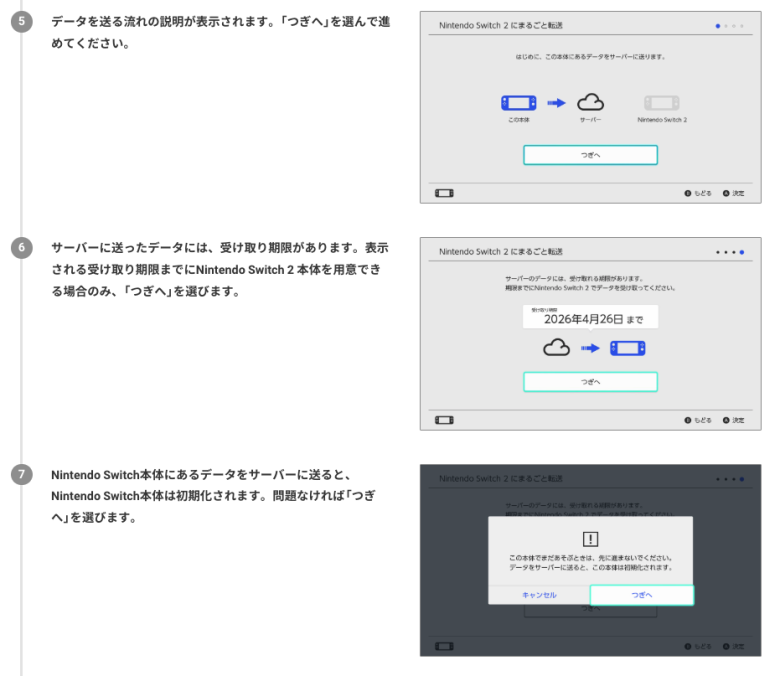Click the step 5 number badge

20,22
